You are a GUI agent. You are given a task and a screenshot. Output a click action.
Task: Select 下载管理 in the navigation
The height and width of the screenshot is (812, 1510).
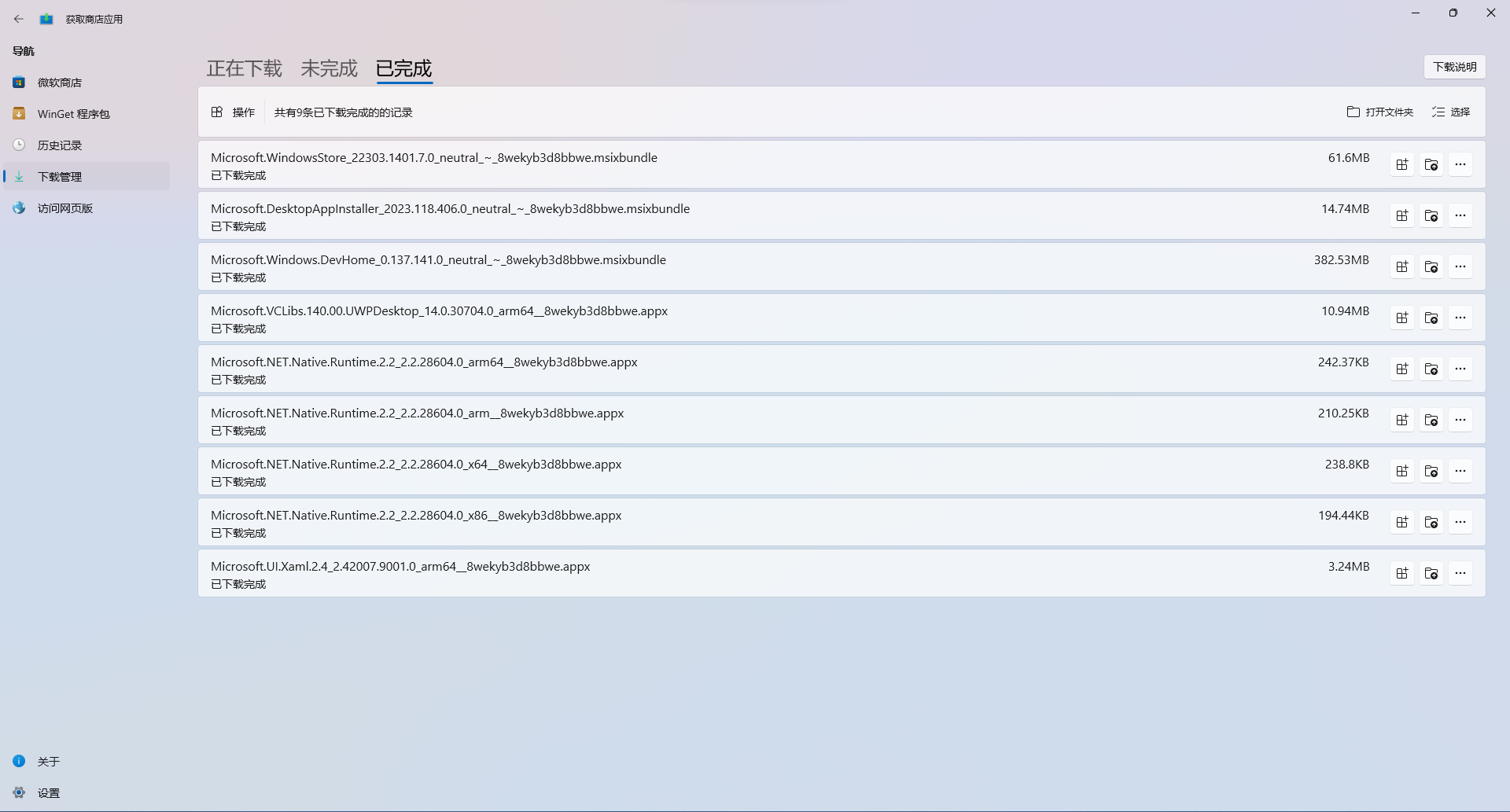pos(61,176)
